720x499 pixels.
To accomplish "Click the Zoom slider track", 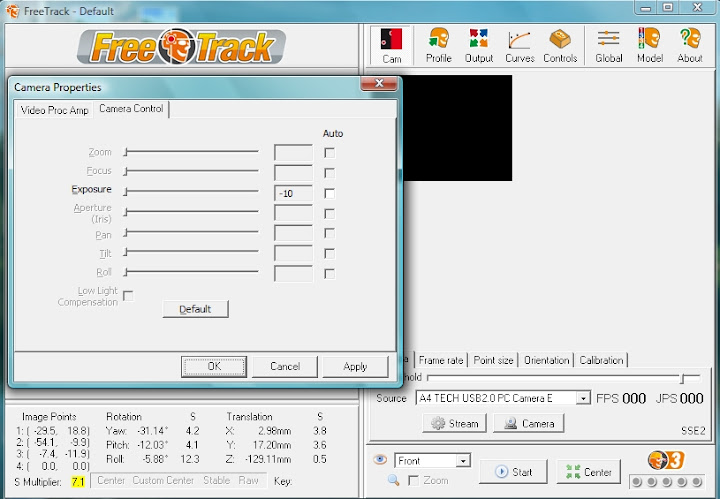I will 191,151.
